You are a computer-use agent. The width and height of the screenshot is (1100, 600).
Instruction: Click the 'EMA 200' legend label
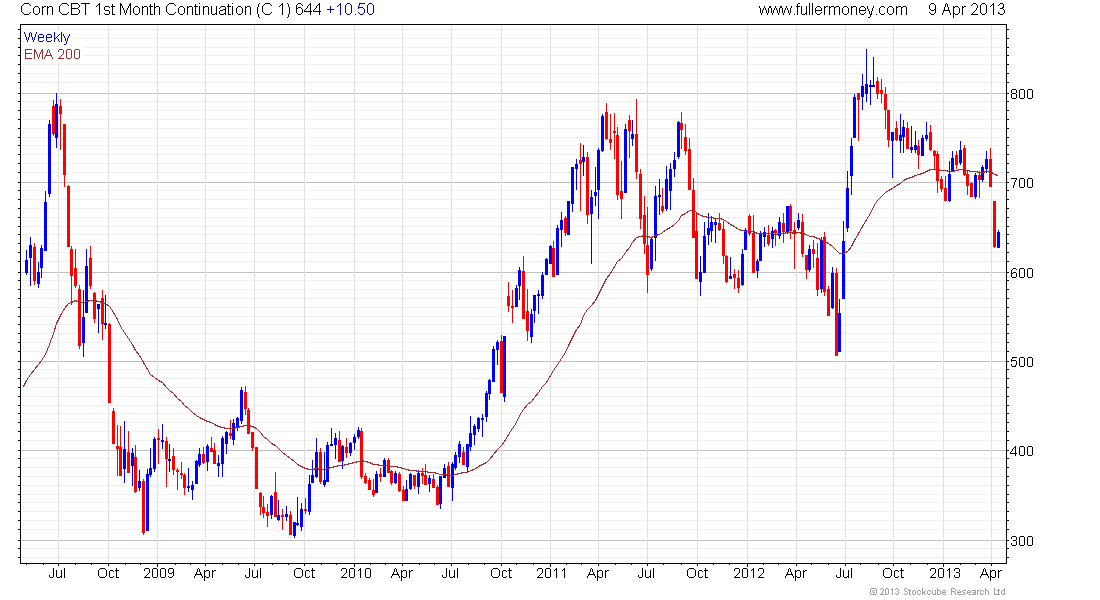coord(52,54)
